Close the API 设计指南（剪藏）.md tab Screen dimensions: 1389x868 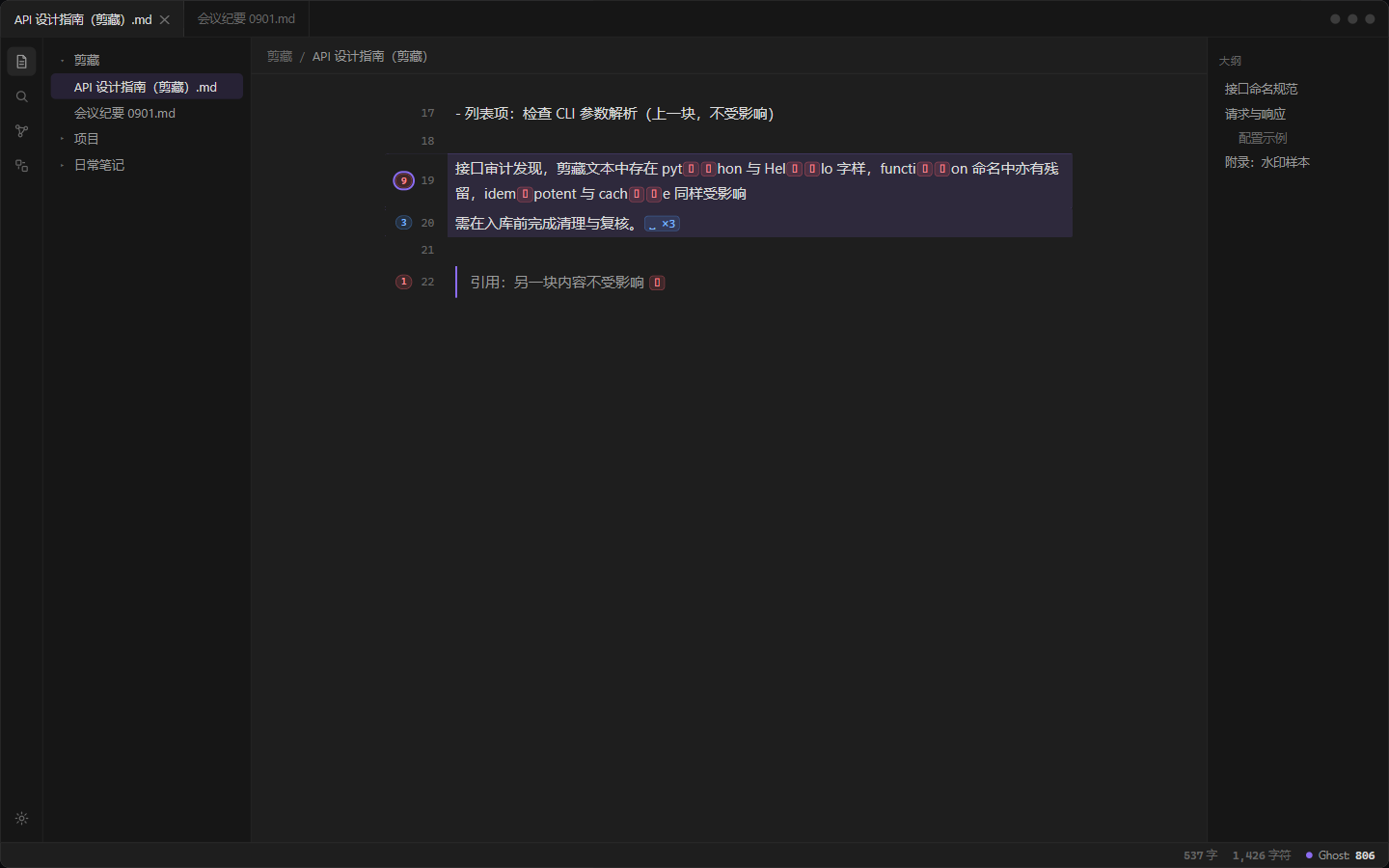point(165,19)
